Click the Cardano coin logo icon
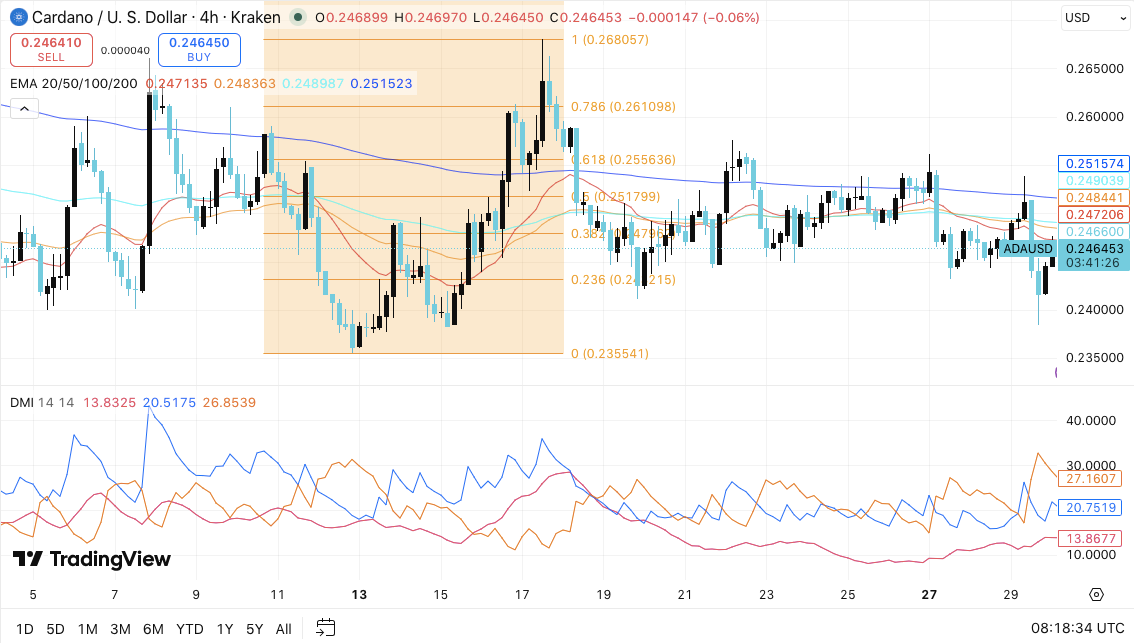 [18, 17]
